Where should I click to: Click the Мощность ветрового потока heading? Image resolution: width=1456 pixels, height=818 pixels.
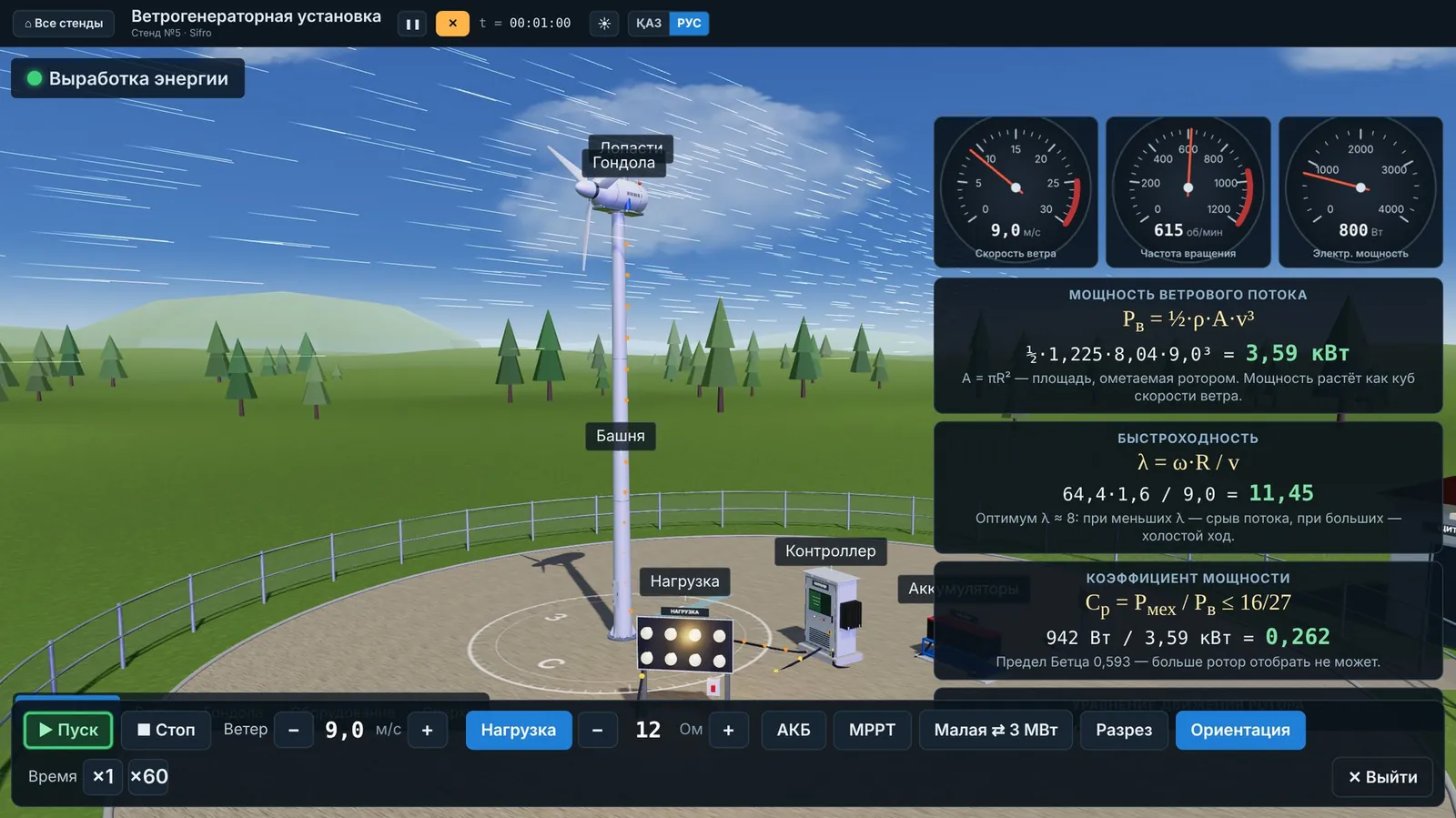1188,295
